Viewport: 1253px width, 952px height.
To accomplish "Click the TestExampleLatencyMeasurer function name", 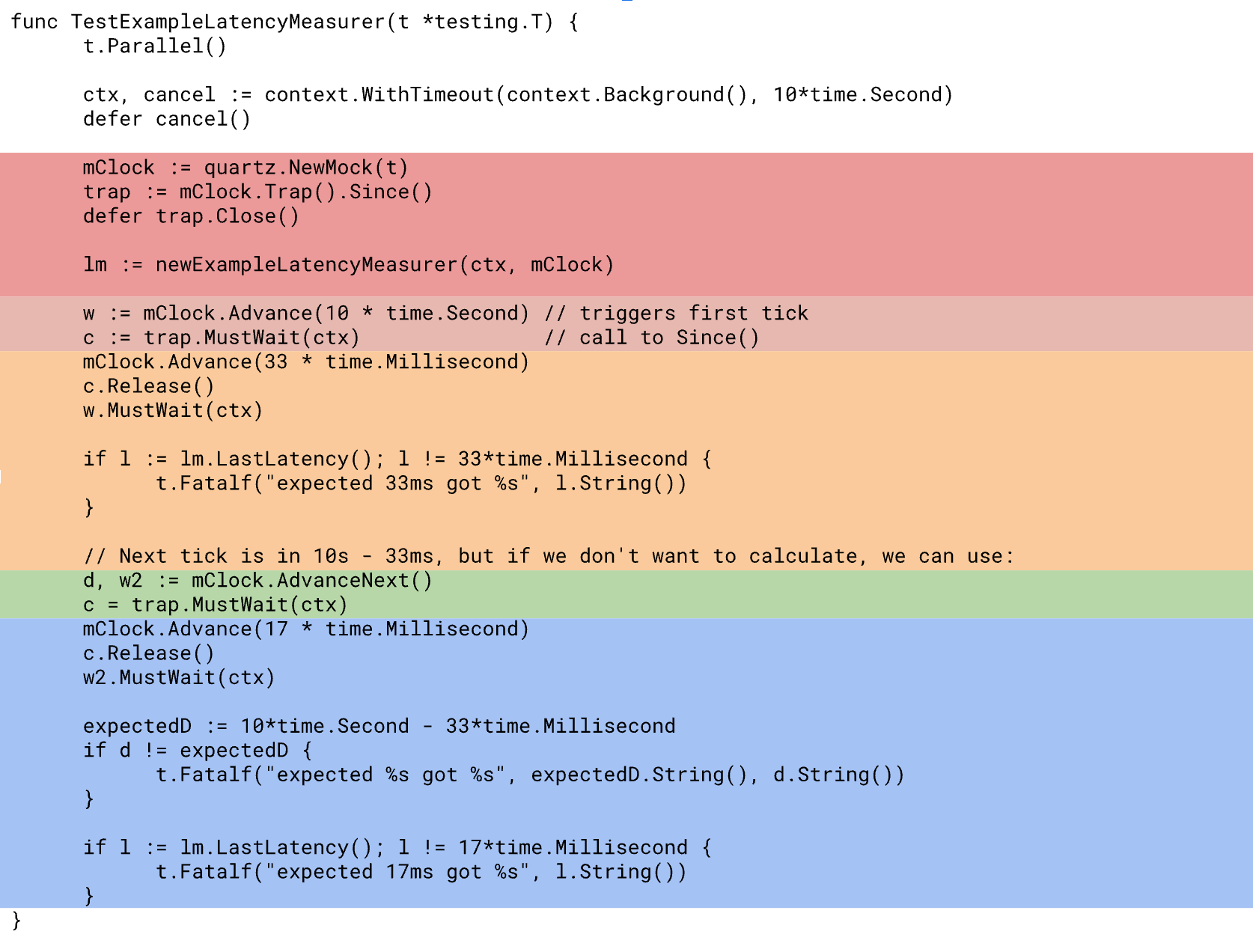I will [x=228, y=22].
